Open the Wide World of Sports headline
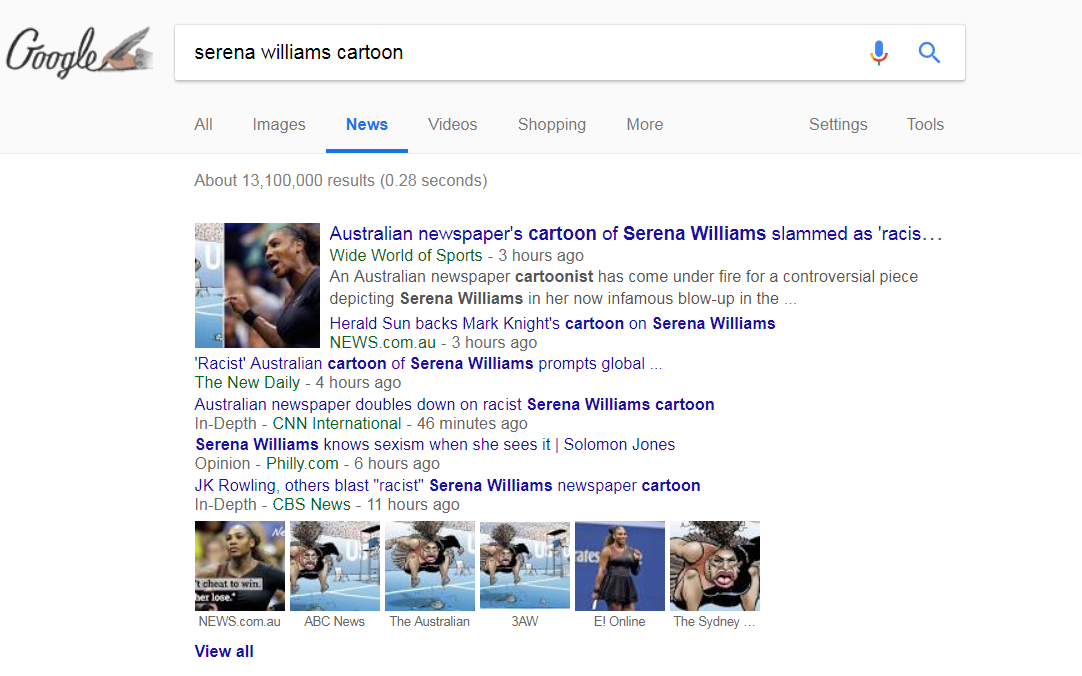This screenshot has width=1082, height=676. pyautogui.click(x=635, y=234)
